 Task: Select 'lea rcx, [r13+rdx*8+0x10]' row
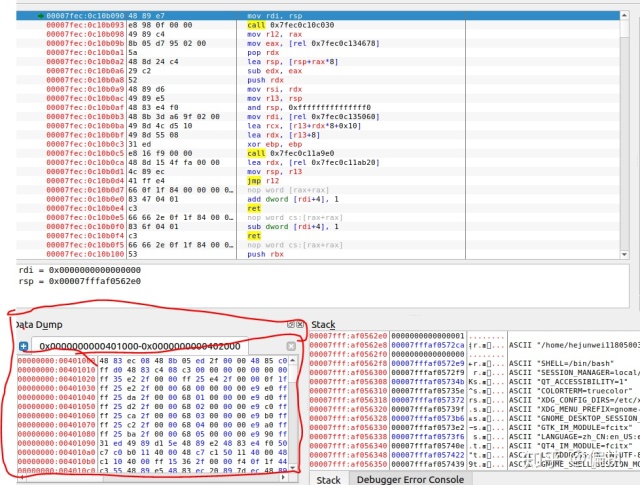point(318,126)
